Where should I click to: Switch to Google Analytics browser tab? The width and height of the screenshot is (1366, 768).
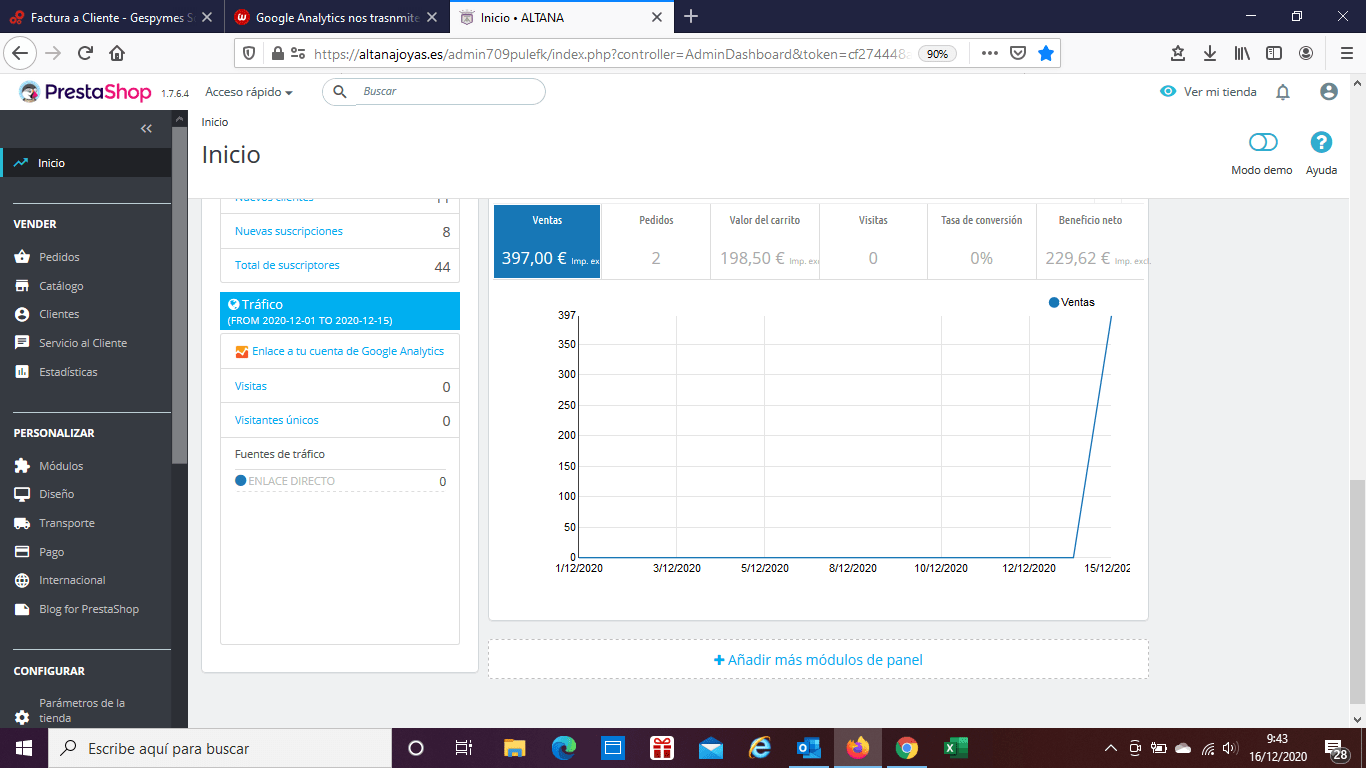(336, 17)
